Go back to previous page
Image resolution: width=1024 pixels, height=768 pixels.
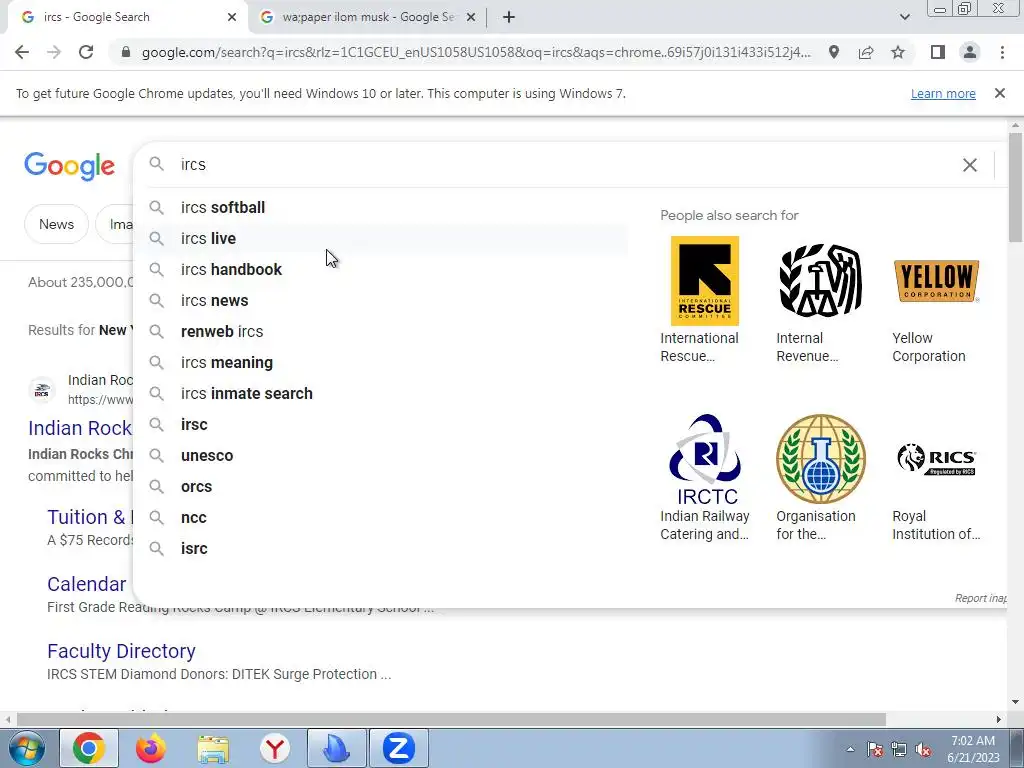(x=22, y=52)
